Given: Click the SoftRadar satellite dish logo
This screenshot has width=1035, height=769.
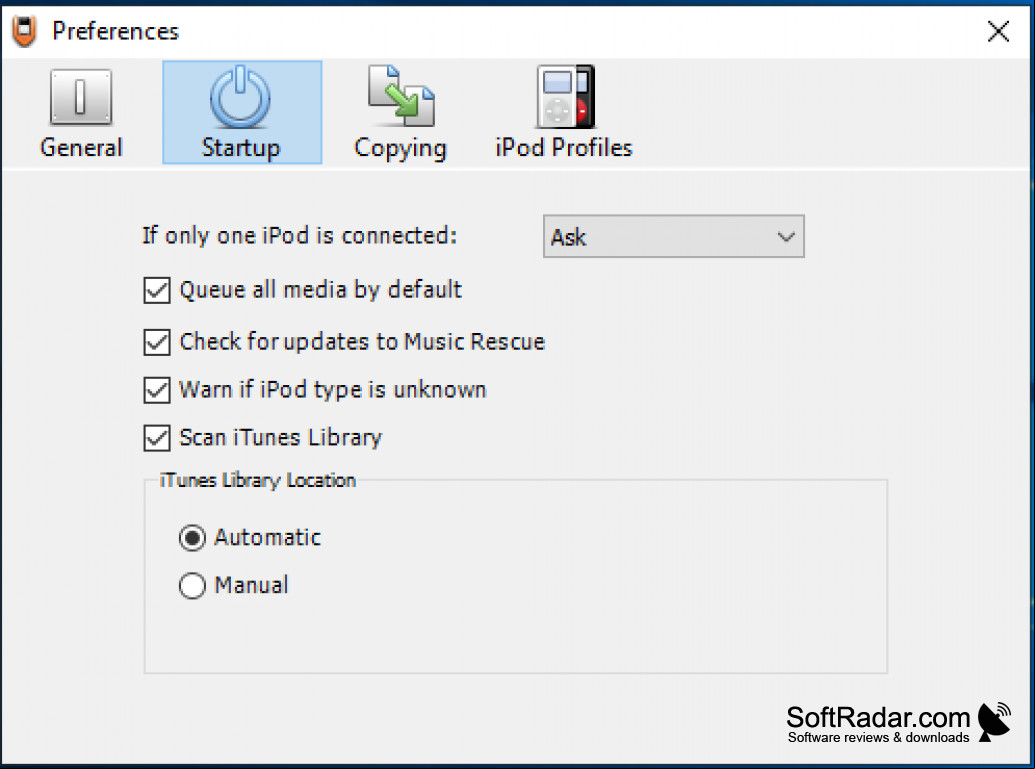Looking at the screenshot, I should coord(994,722).
